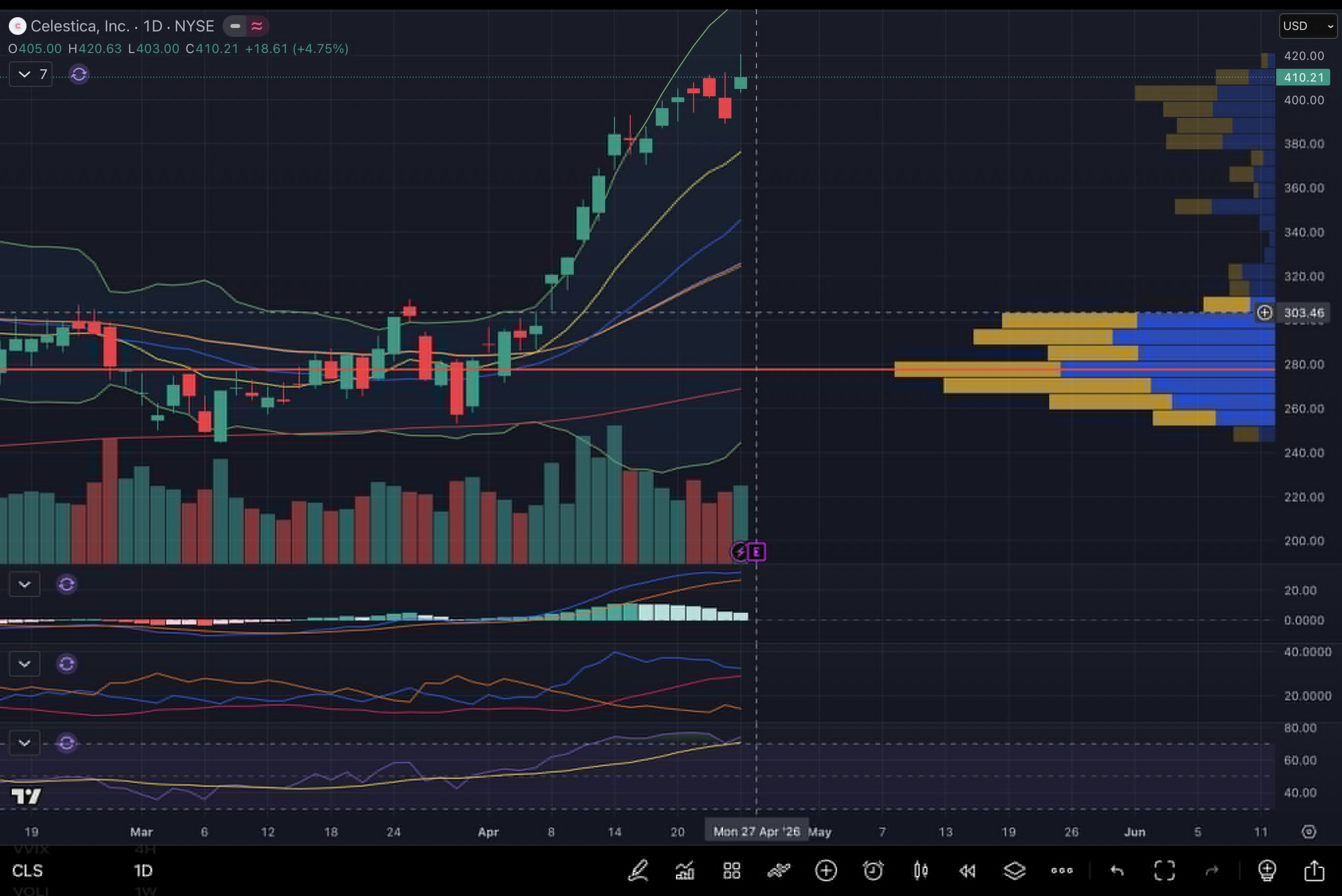Image resolution: width=1342 pixels, height=896 pixels.
Task: Select the drawing pen tool
Action: 638,871
